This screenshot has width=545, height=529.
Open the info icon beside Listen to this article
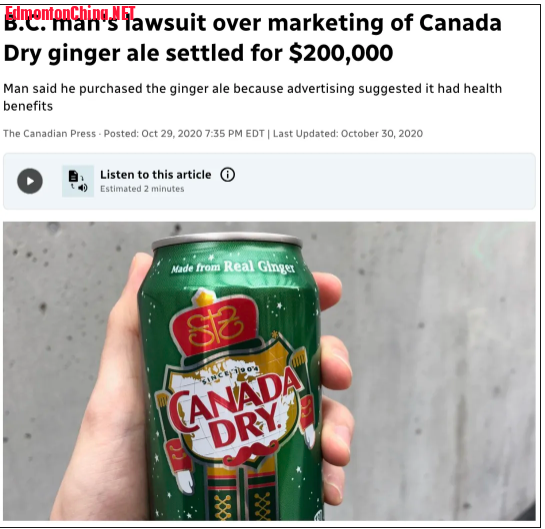click(x=228, y=174)
